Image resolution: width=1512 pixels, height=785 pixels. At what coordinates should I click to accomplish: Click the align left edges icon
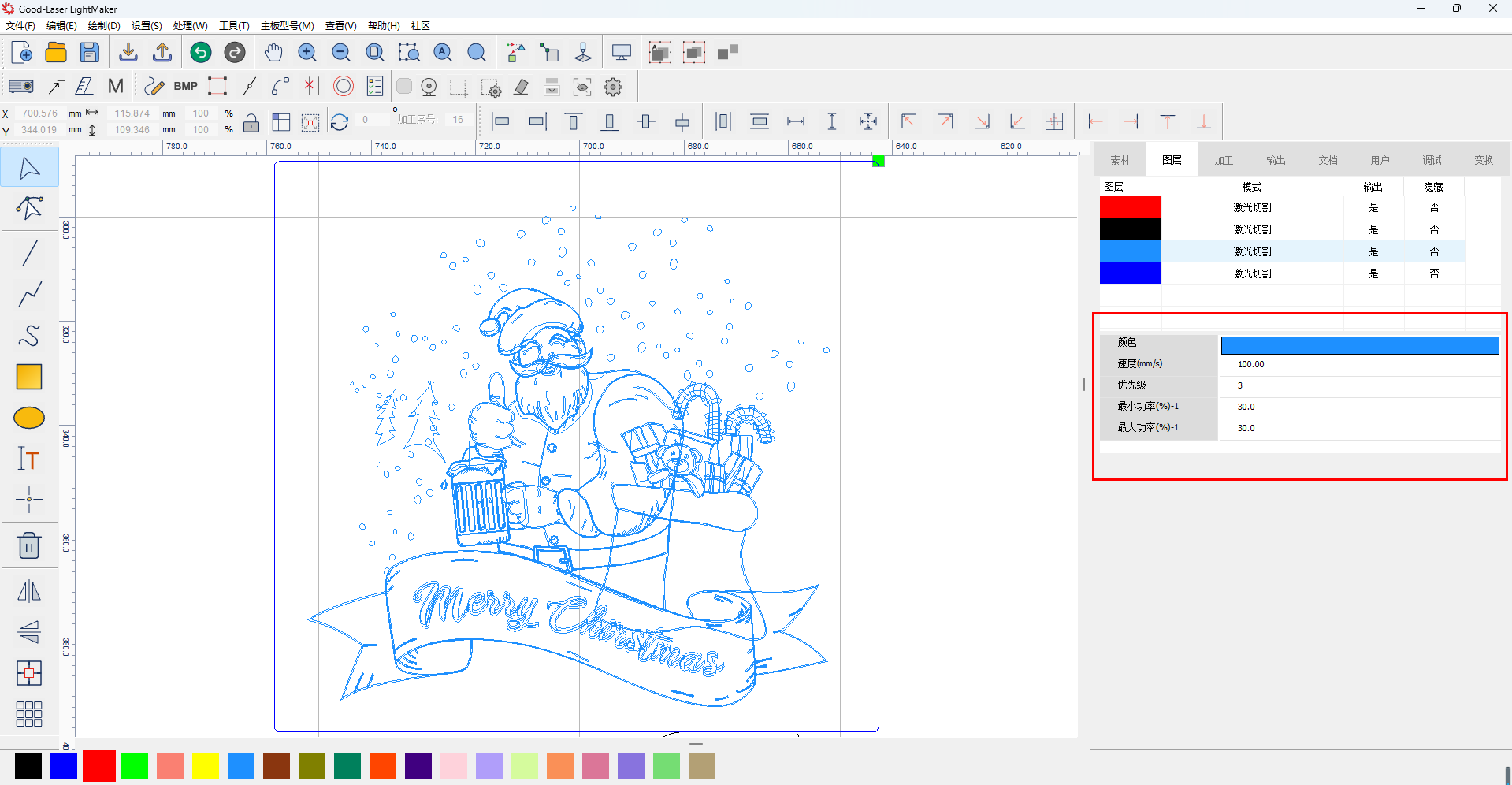[x=500, y=121]
